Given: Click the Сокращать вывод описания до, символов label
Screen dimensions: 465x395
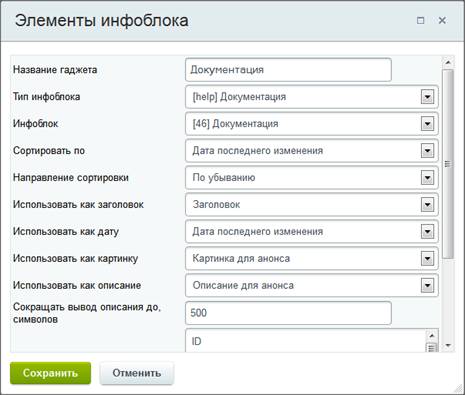Looking at the screenshot, I should click(87, 313).
